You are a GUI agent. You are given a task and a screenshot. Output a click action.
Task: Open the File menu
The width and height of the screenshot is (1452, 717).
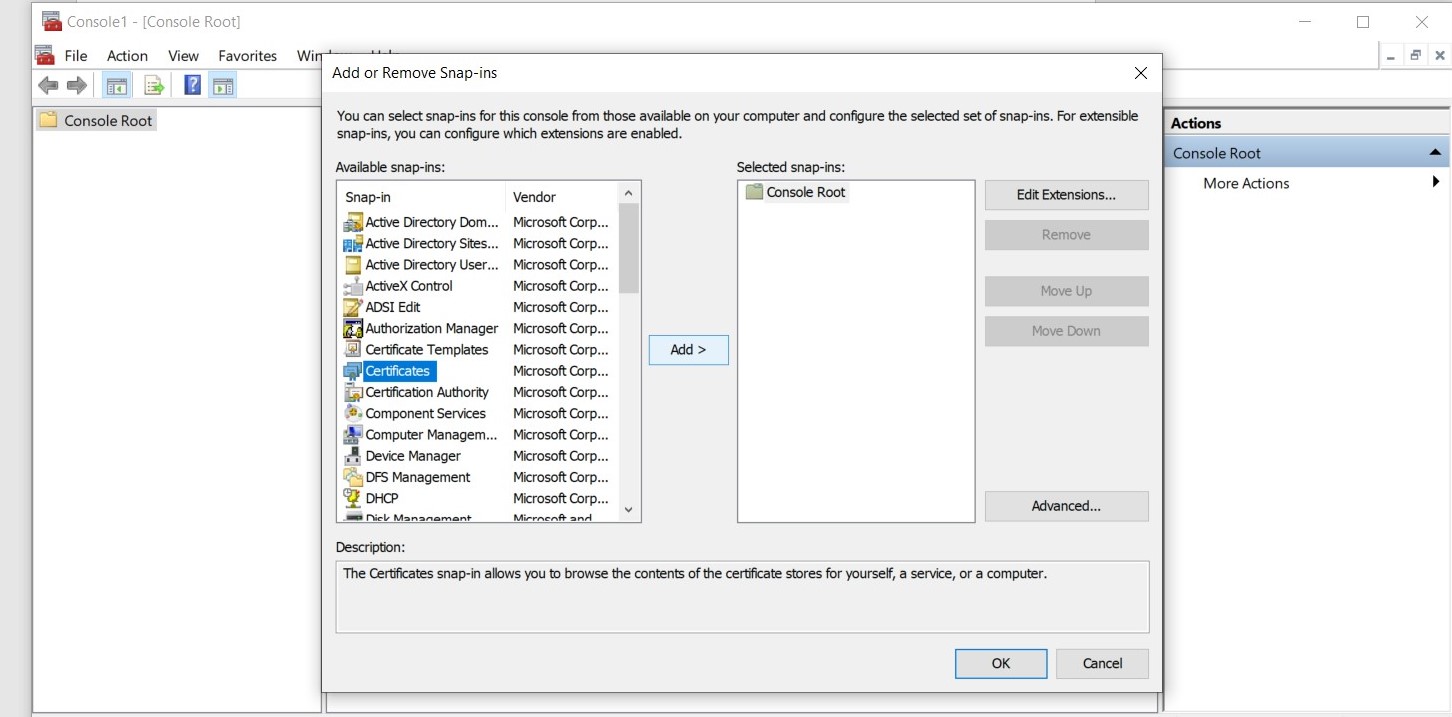coord(76,56)
